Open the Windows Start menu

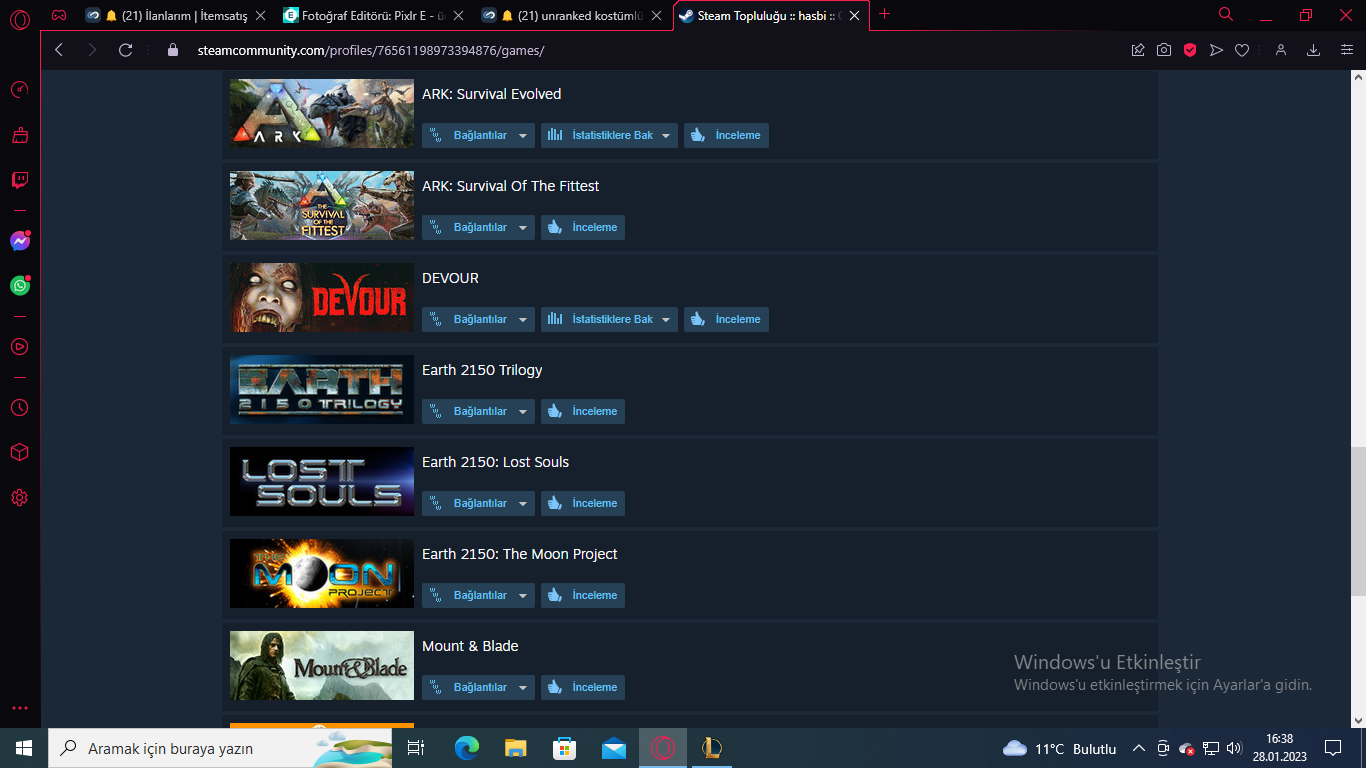[24, 748]
